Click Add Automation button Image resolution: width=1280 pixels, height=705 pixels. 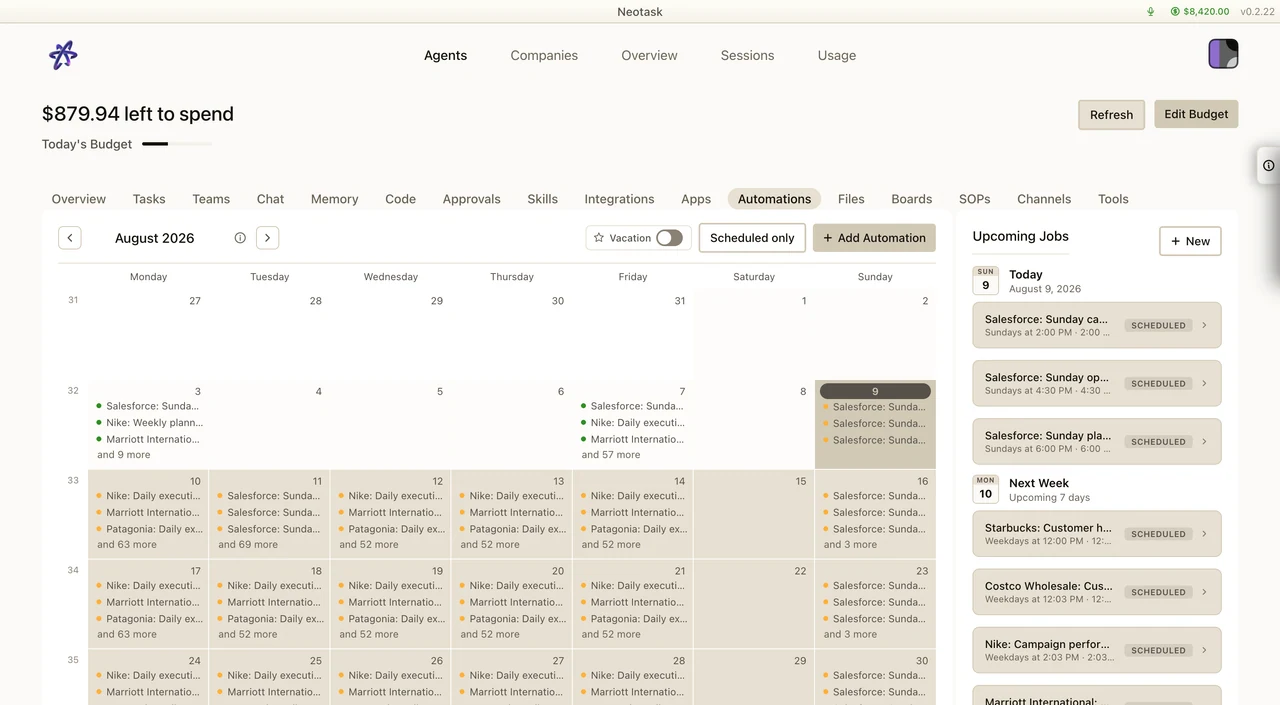(874, 238)
